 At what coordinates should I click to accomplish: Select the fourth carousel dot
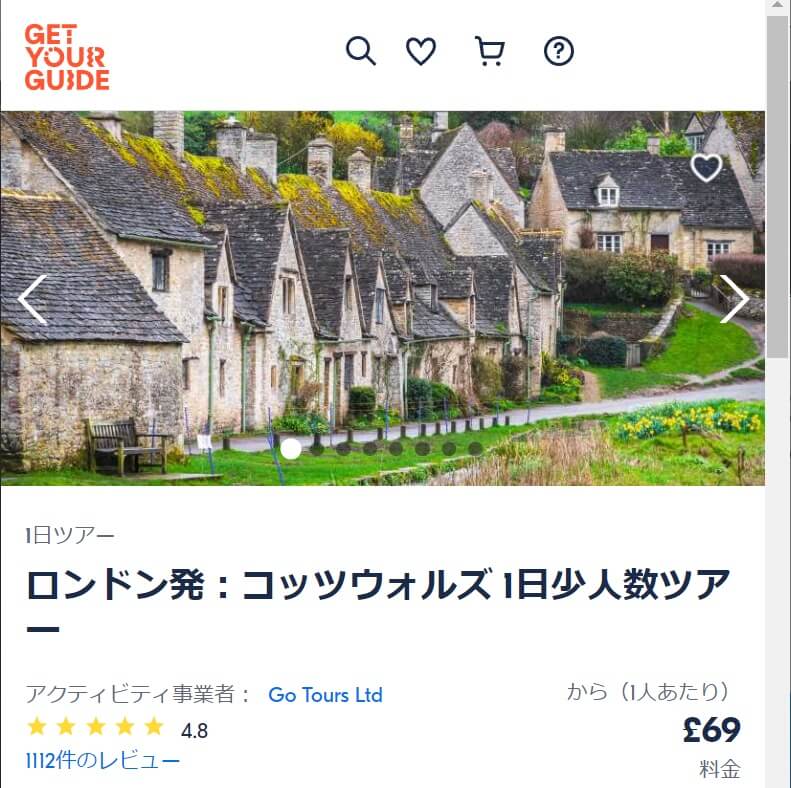370,448
